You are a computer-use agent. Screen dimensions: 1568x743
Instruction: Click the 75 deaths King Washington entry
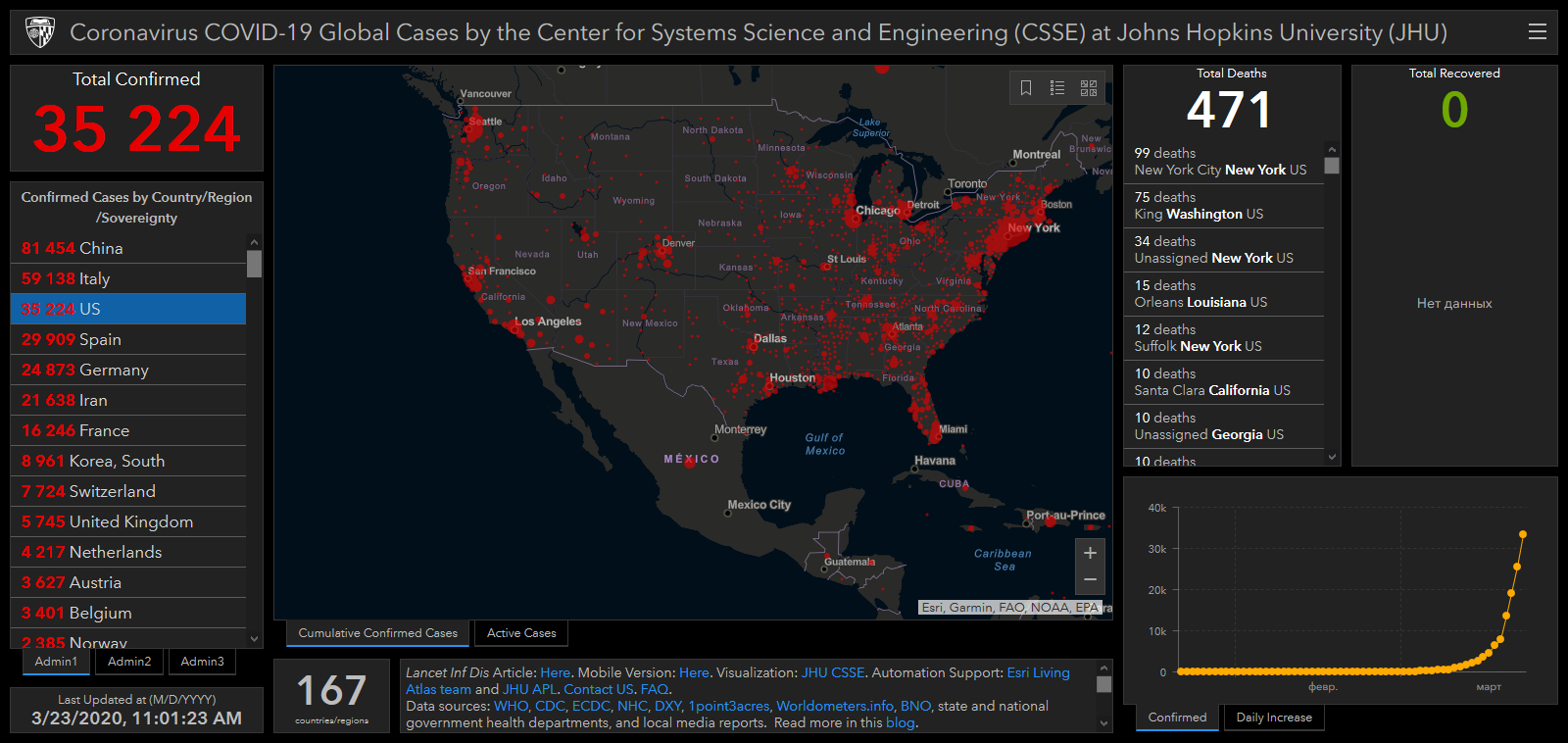pos(1224,206)
